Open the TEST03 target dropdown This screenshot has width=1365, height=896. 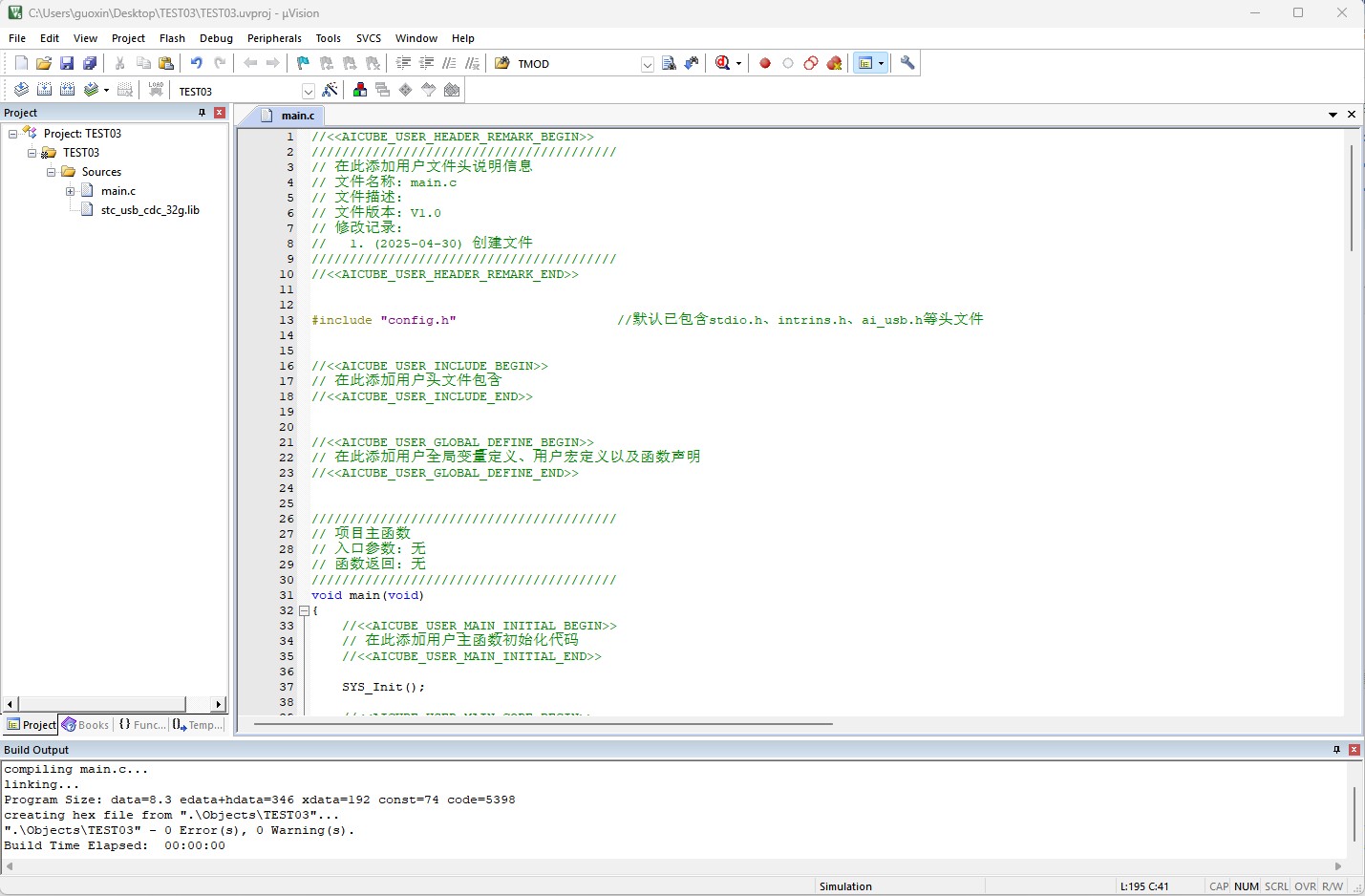(x=309, y=91)
